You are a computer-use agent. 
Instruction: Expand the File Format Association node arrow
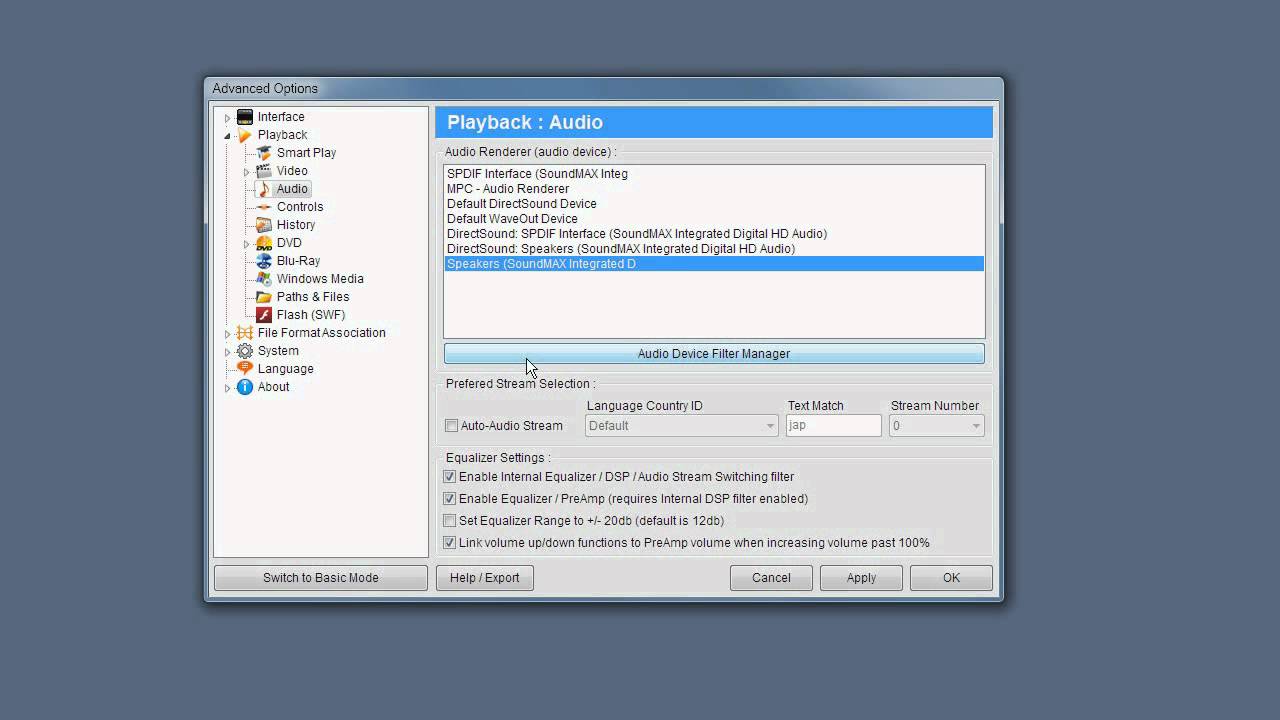pyautogui.click(x=227, y=334)
